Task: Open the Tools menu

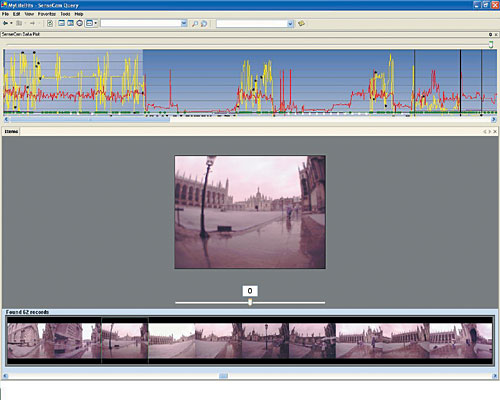Action: coord(65,14)
